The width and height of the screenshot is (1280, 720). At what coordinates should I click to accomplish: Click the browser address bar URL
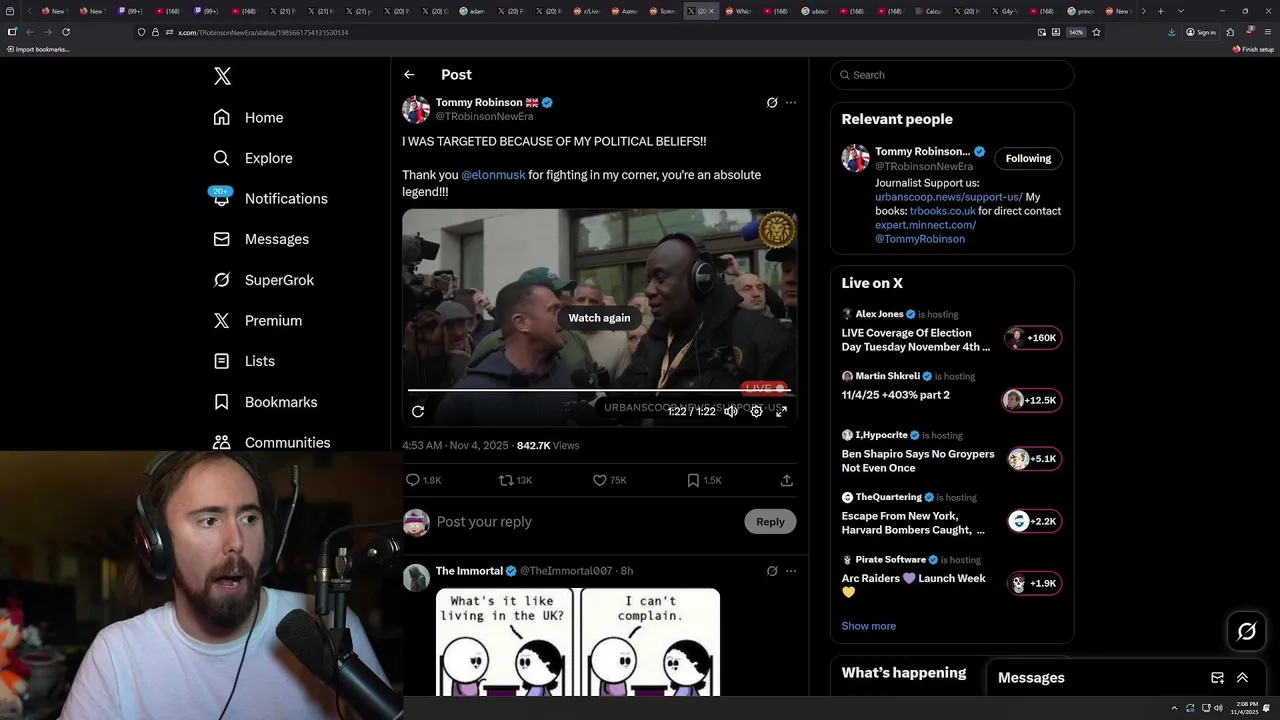click(263, 32)
